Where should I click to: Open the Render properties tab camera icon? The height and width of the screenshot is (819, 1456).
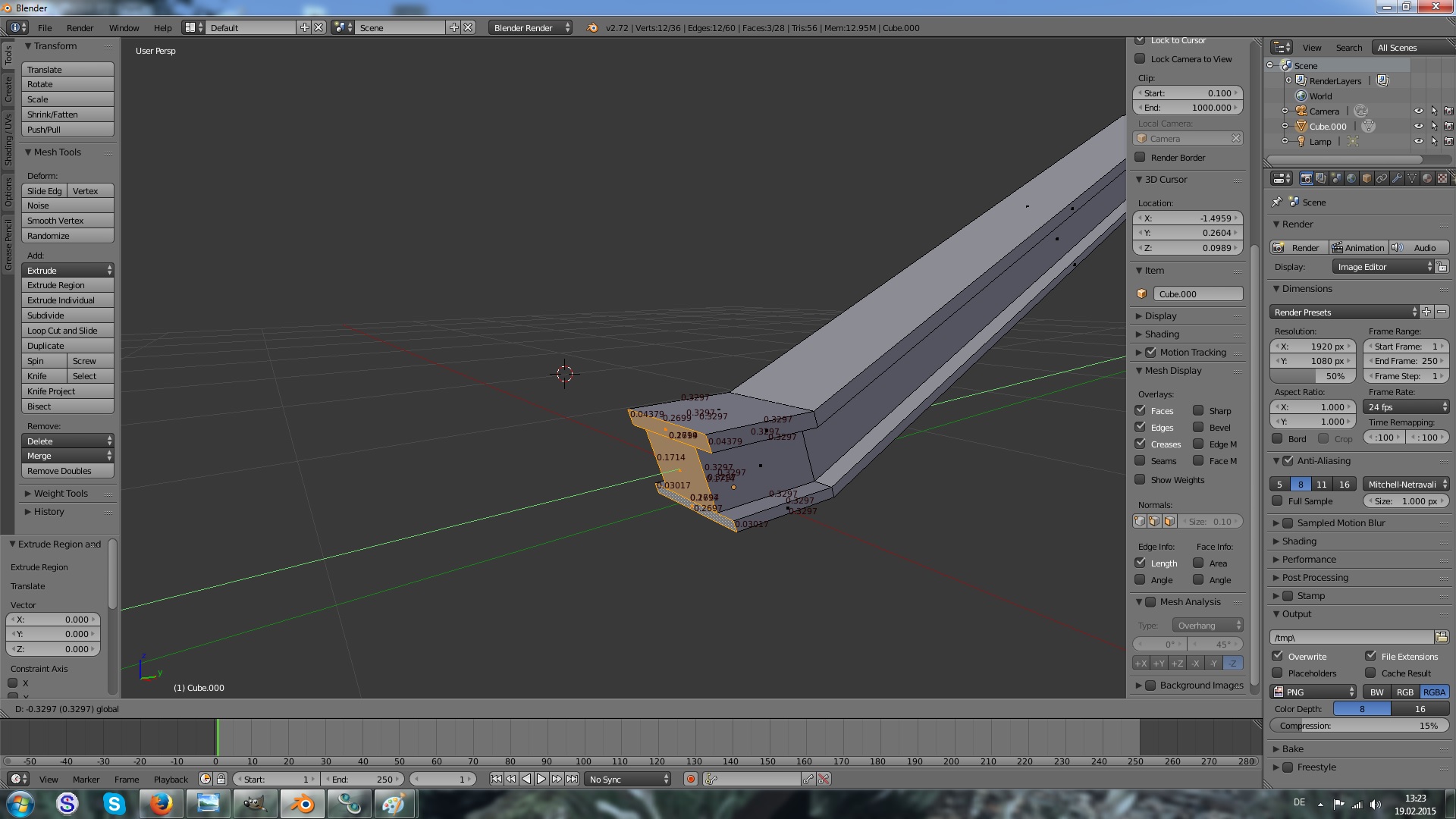(x=1306, y=178)
